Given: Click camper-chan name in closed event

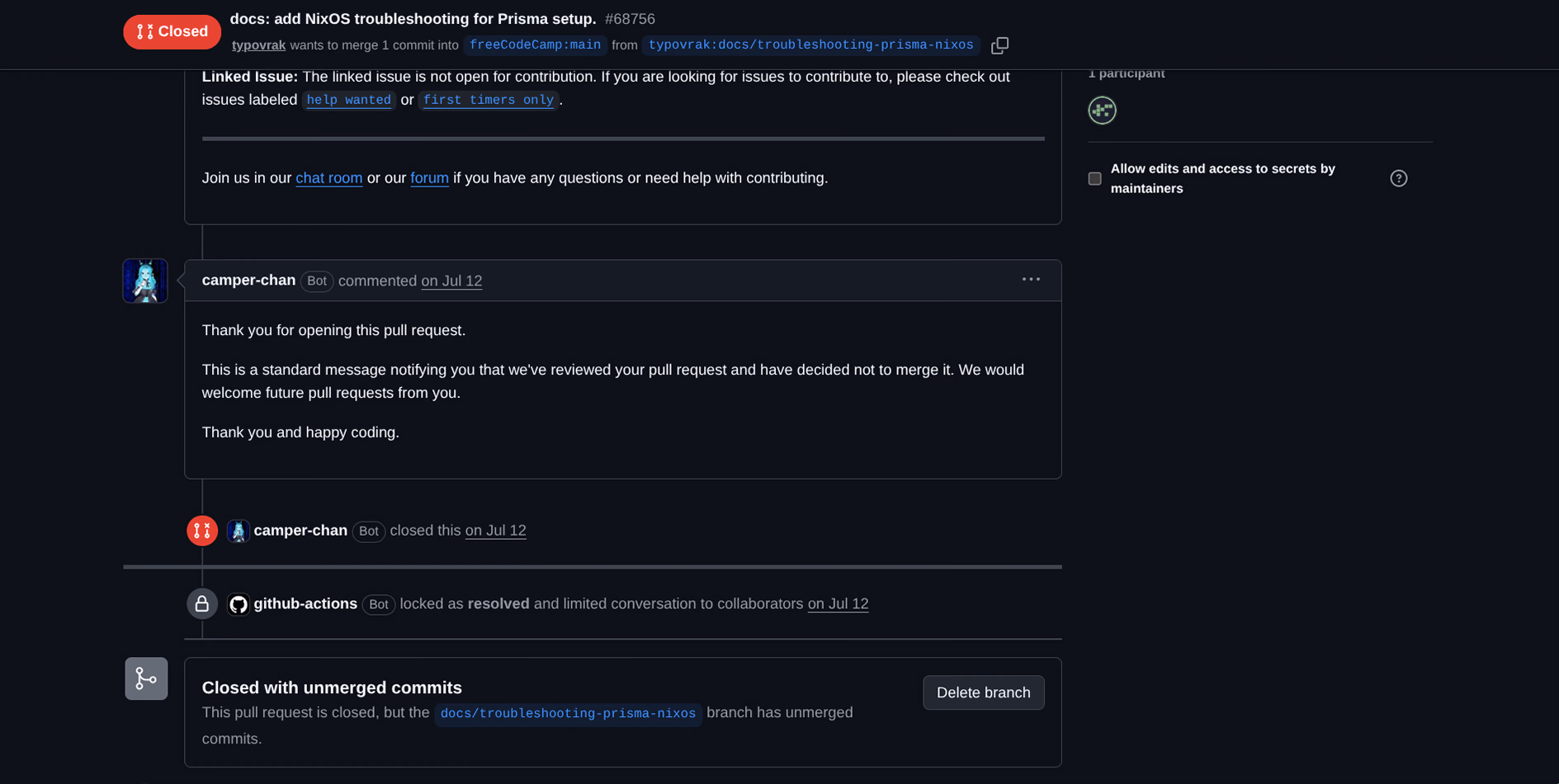Looking at the screenshot, I should (x=300, y=531).
